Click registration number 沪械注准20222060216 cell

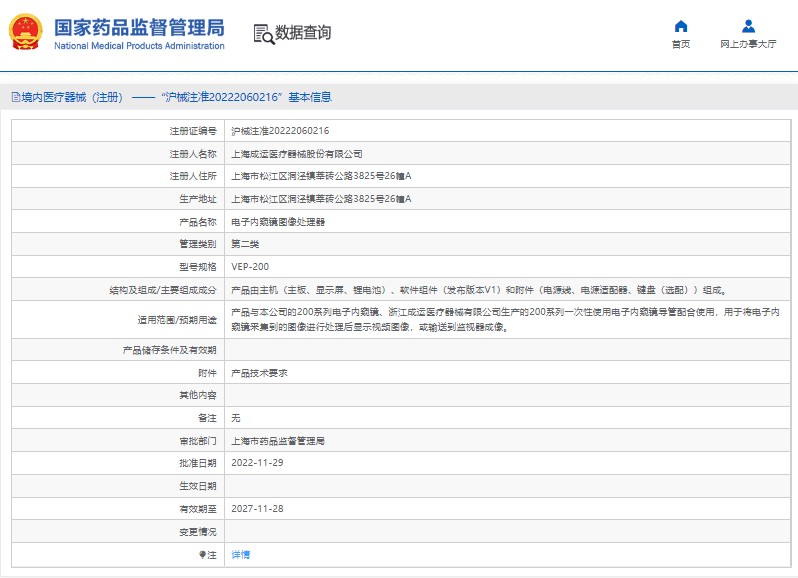point(280,131)
